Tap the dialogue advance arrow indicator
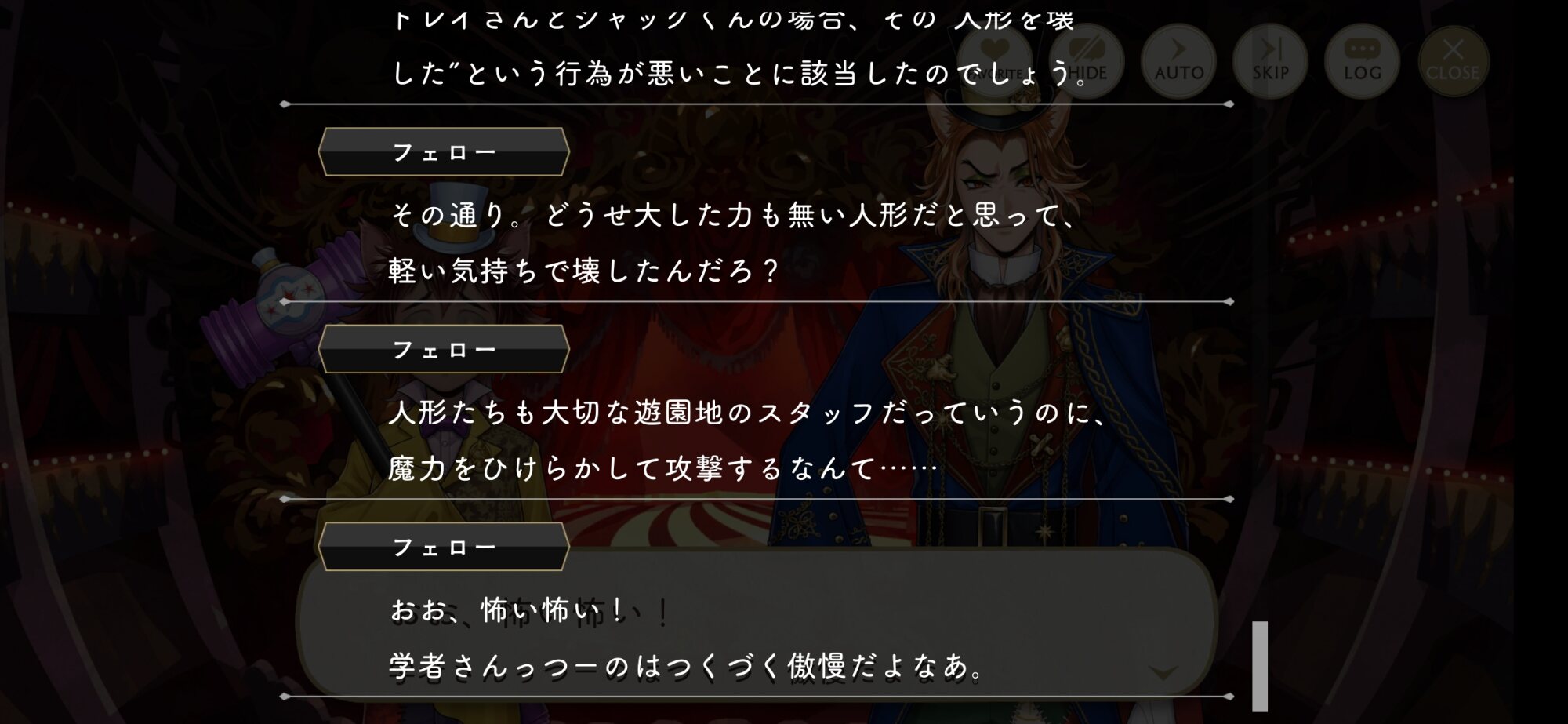Image resolution: width=1568 pixels, height=724 pixels. tap(1163, 672)
